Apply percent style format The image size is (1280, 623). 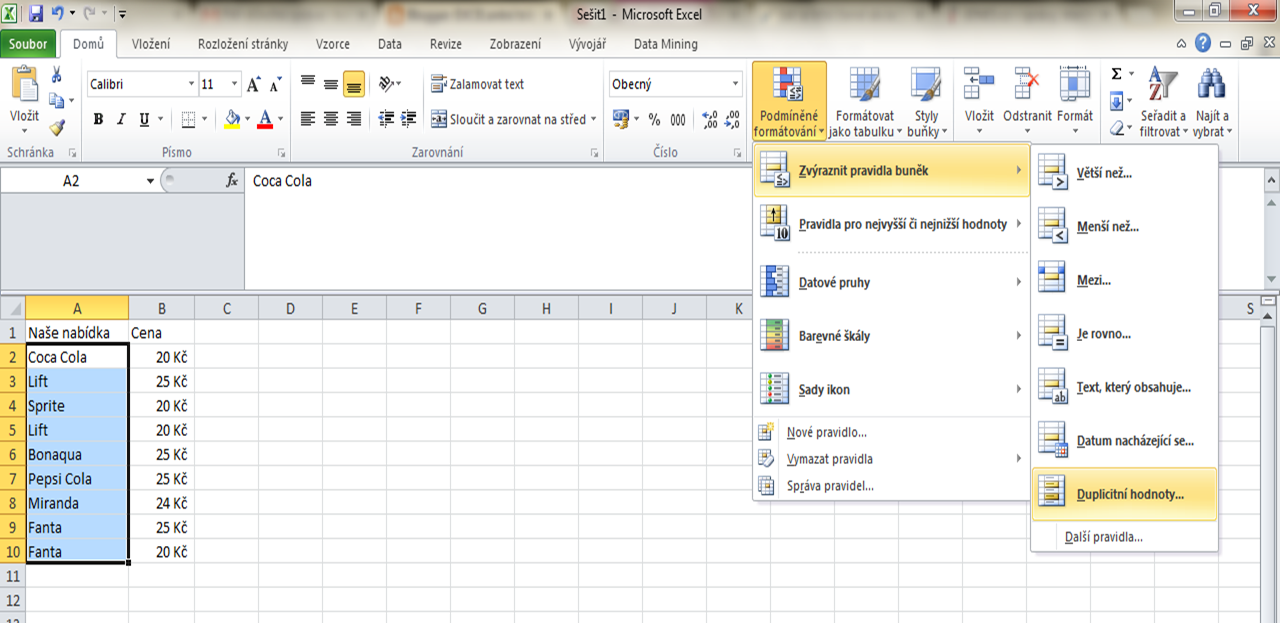tap(654, 119)
